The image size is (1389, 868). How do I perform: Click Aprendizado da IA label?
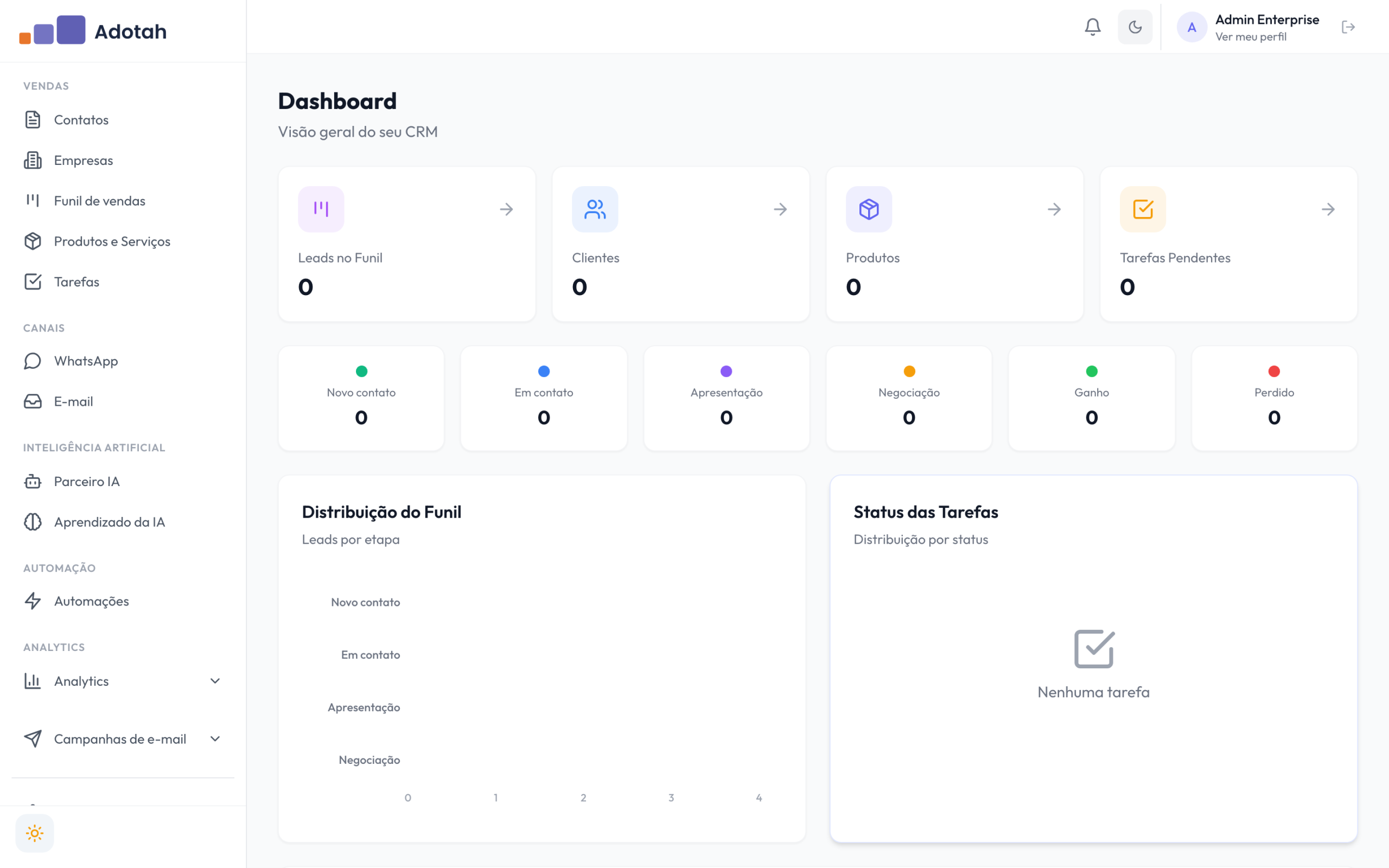point(110,522)
